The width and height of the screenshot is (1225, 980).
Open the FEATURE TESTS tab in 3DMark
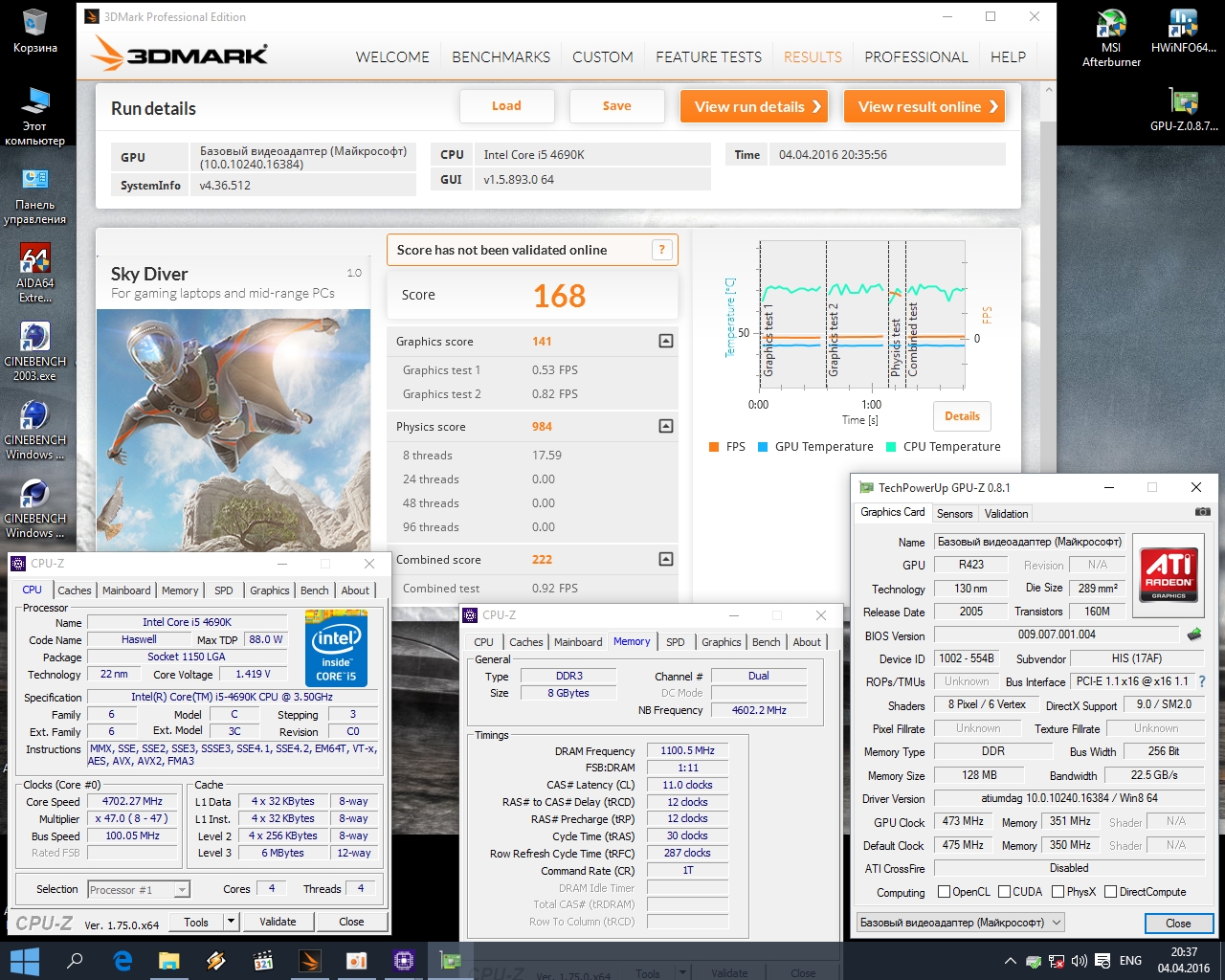pyautogui.click(x=708, y=57)
